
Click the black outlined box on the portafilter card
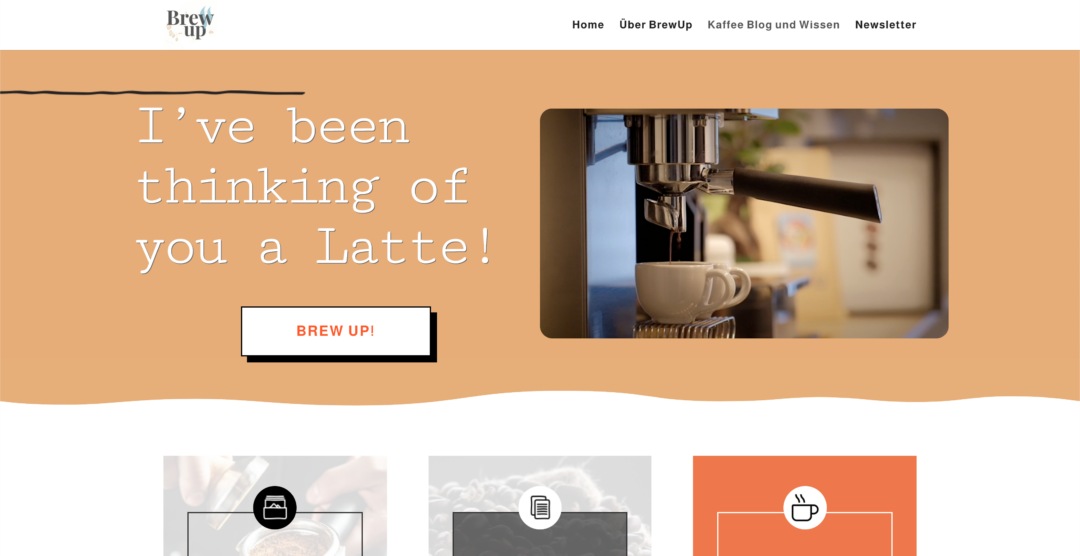(x=275, y=534)
